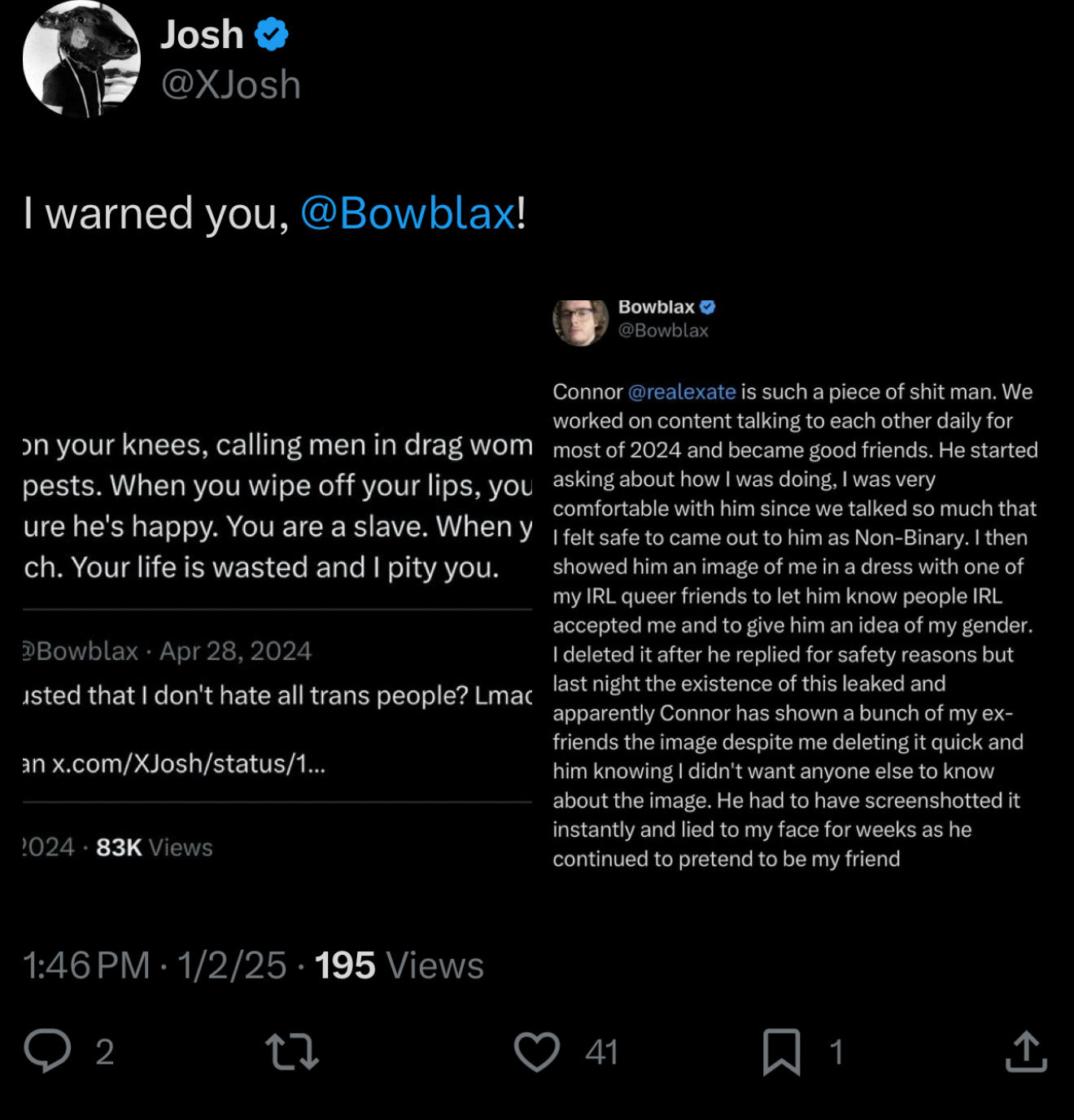Viewport: 1074px width, 1120px height.
Task: Open the share upload icon
Action: (1026, 1051)
